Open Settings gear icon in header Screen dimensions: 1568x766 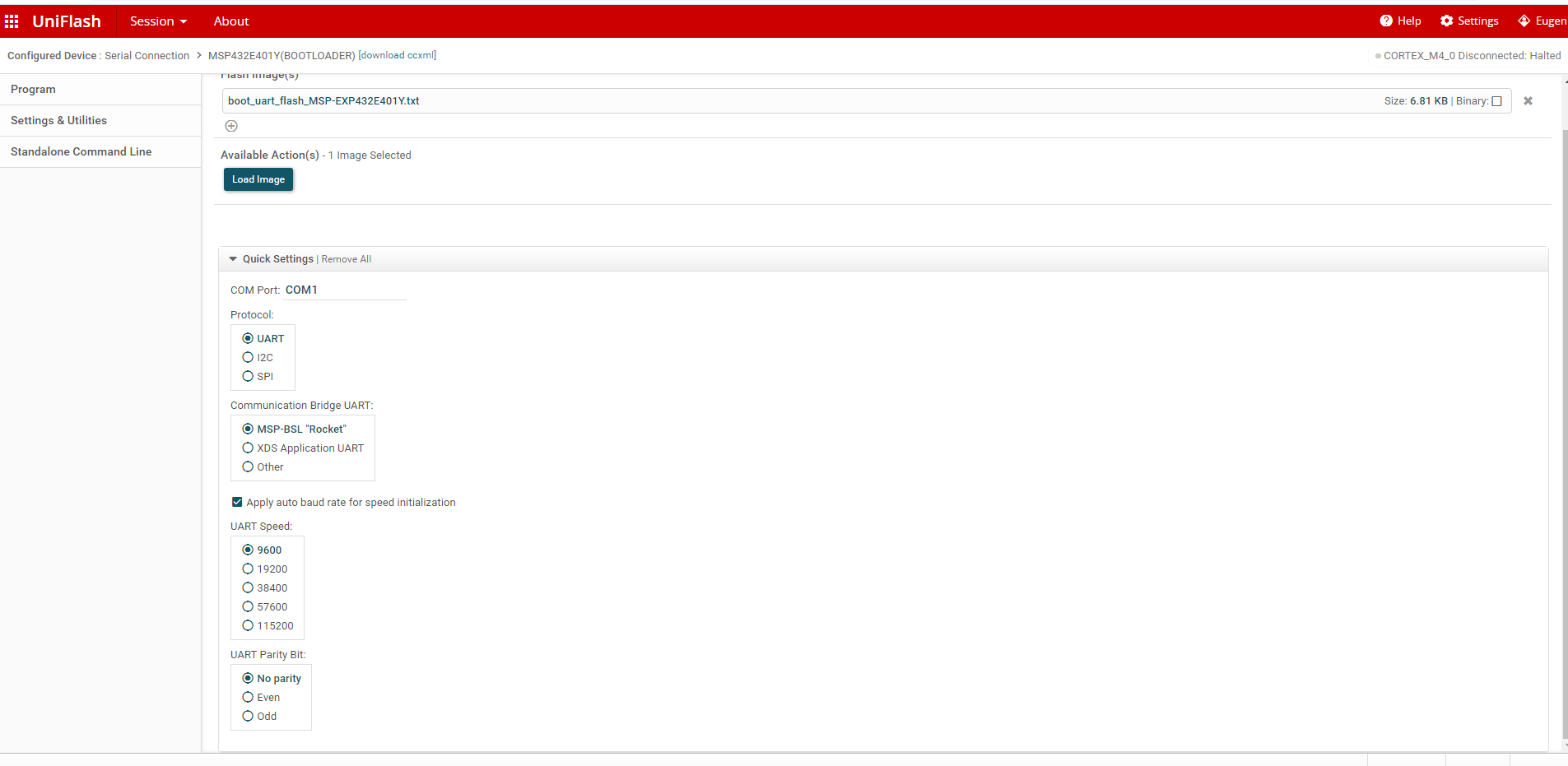coord(1446,21)
